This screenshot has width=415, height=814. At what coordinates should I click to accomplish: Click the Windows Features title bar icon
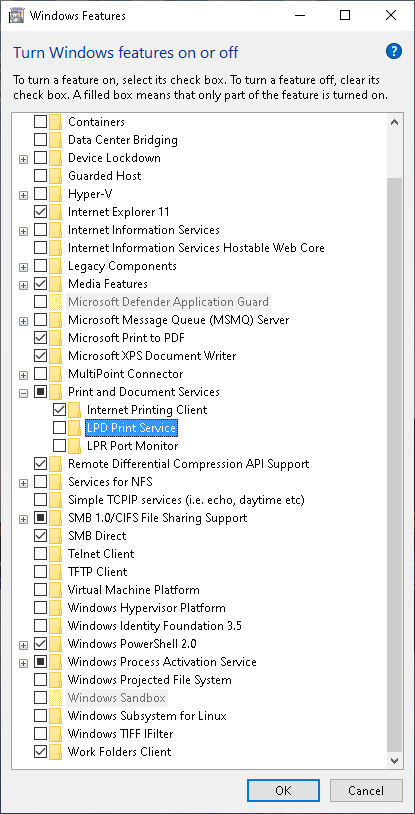[17, 16]
